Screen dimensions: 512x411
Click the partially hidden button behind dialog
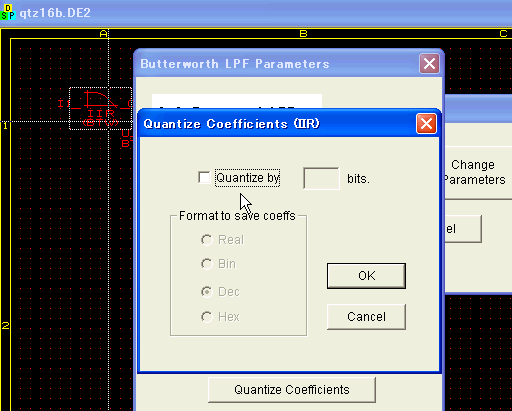coord(463,229)
